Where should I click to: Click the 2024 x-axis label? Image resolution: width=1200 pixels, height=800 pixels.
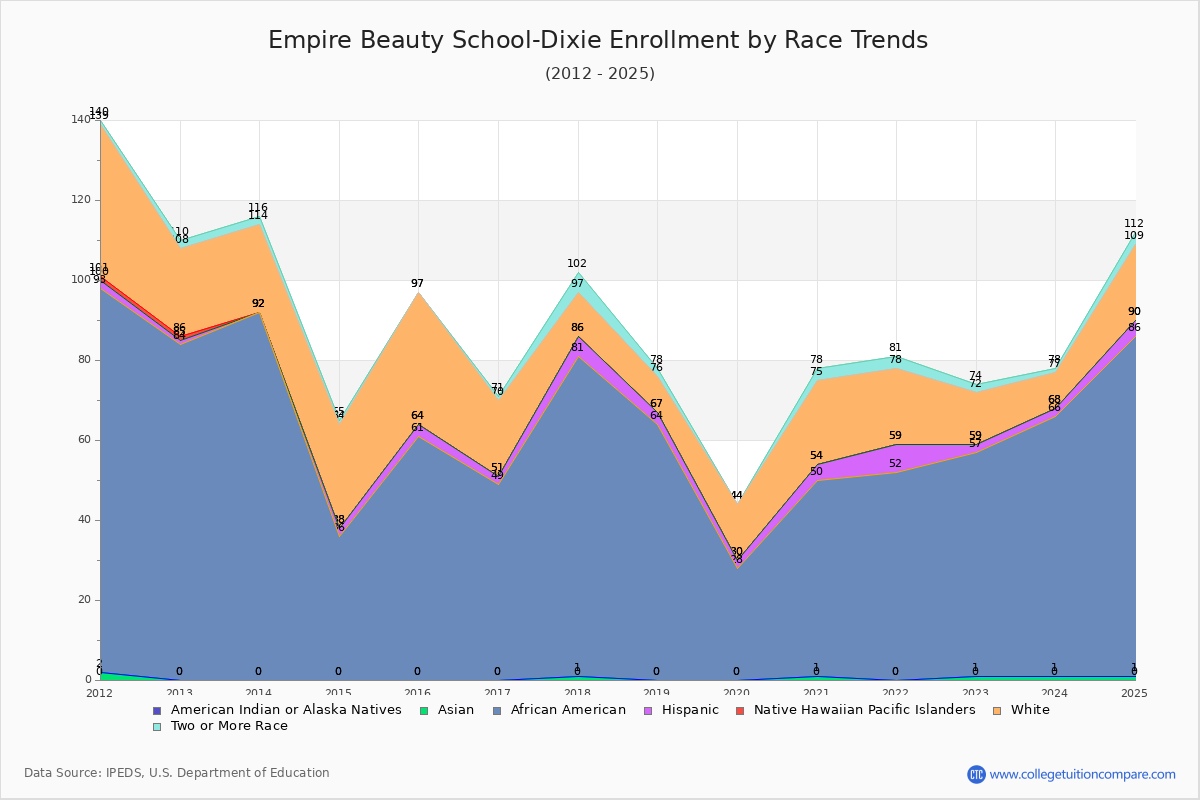click(x=1056, y=693)
